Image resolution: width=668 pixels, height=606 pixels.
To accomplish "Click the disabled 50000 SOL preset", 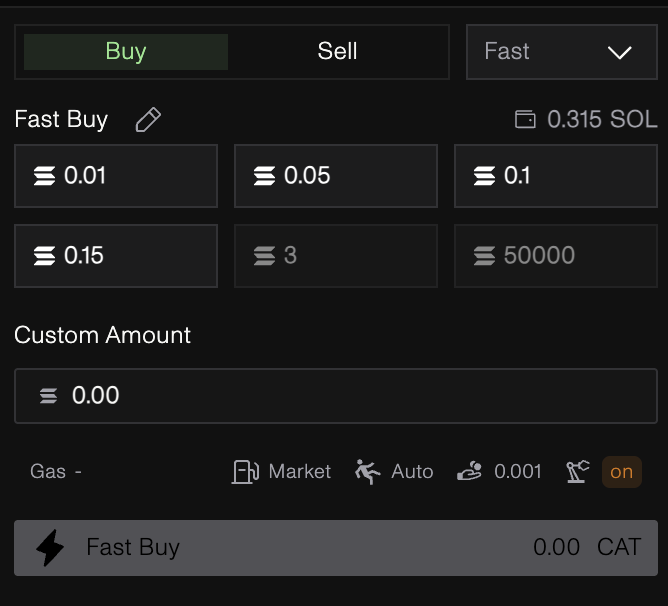I will coord(555,256).
